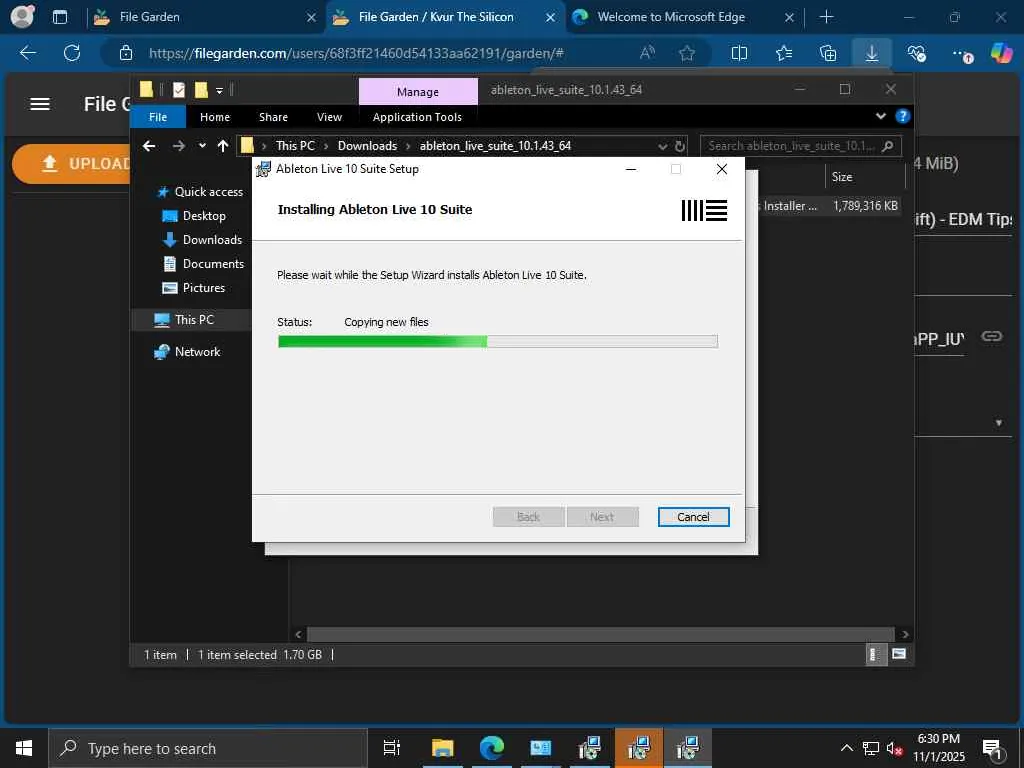The image size is (1024, 768).
Task: Click Downloads in the address breadcrumb
Action: (x=367, y=146)
